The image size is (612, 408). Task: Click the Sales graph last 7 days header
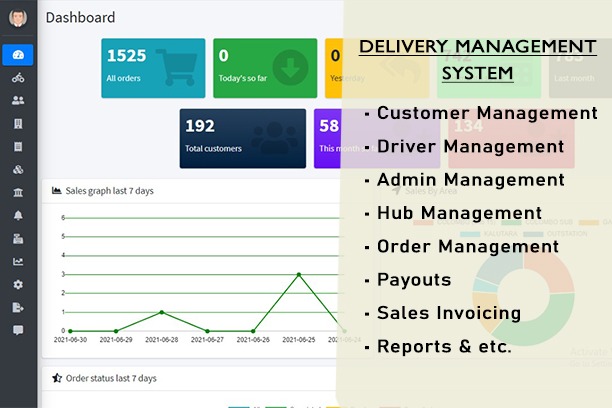[103, 190]
